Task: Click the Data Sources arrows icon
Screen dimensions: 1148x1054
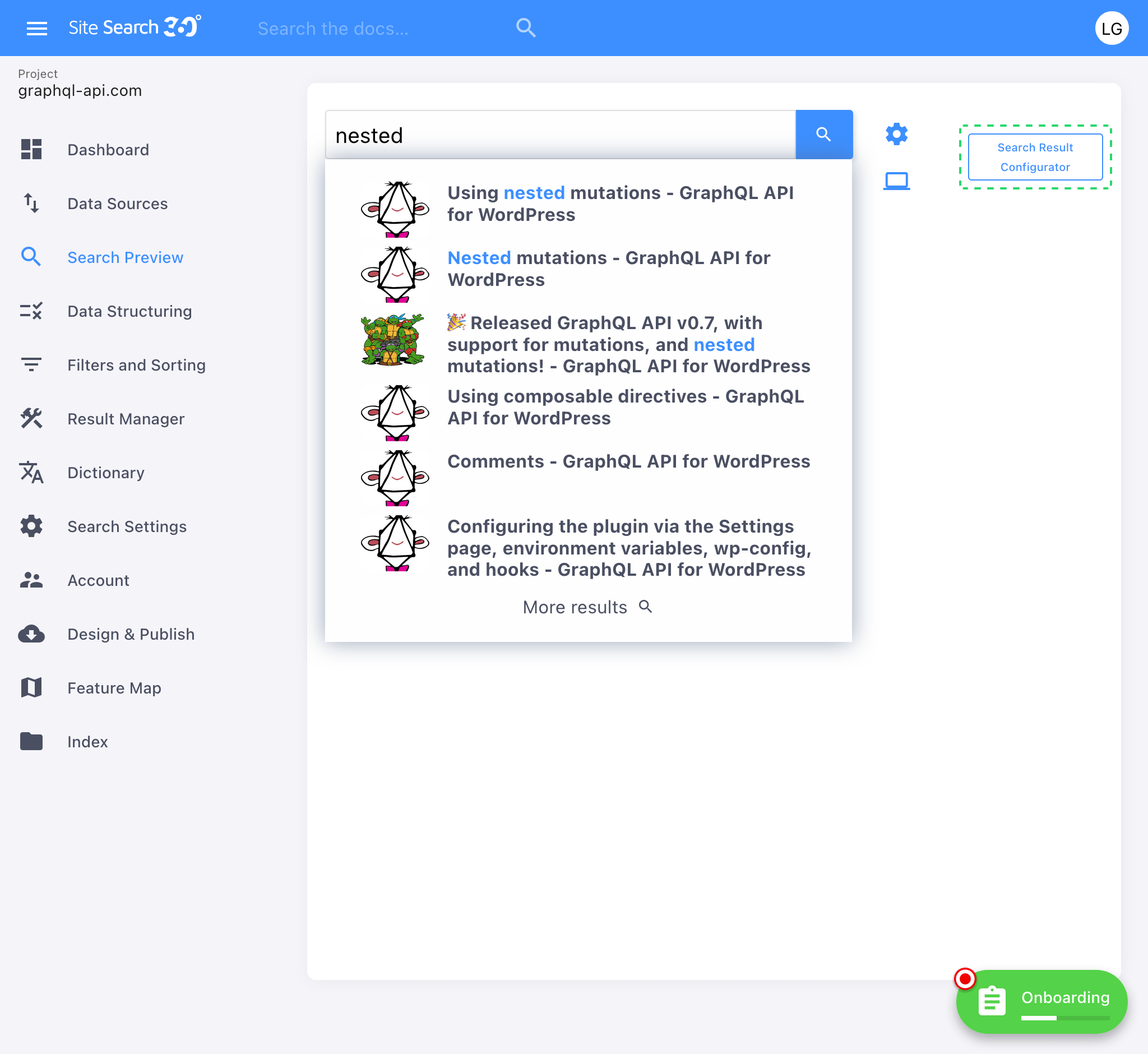Action: click(x=31, y=204)
